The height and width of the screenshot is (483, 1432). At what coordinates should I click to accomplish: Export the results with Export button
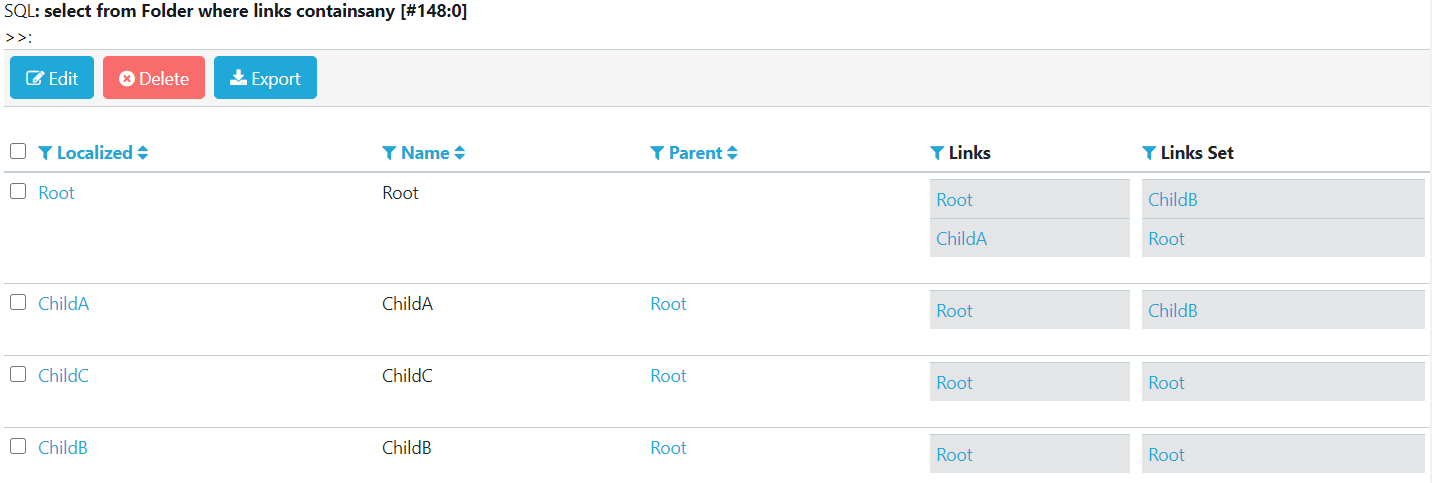(265, 78)
